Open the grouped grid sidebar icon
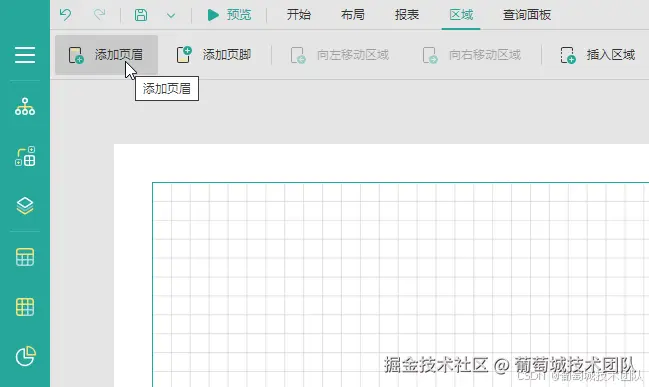This screenshot has width=649, height=387. tap(25, 156)
